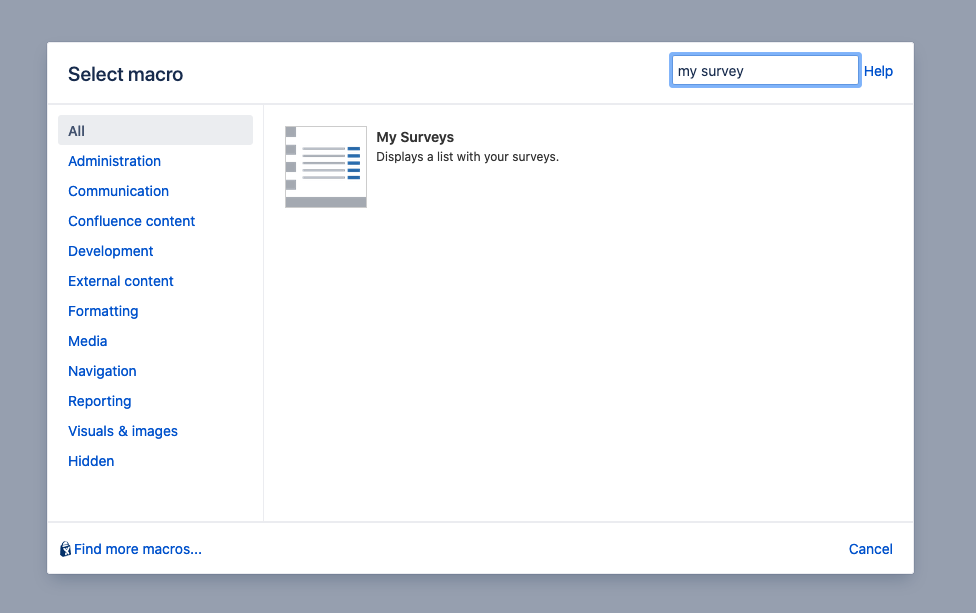Switch to the Media category
Viewport: 976px width, 613px height.
tap(88, 341)
